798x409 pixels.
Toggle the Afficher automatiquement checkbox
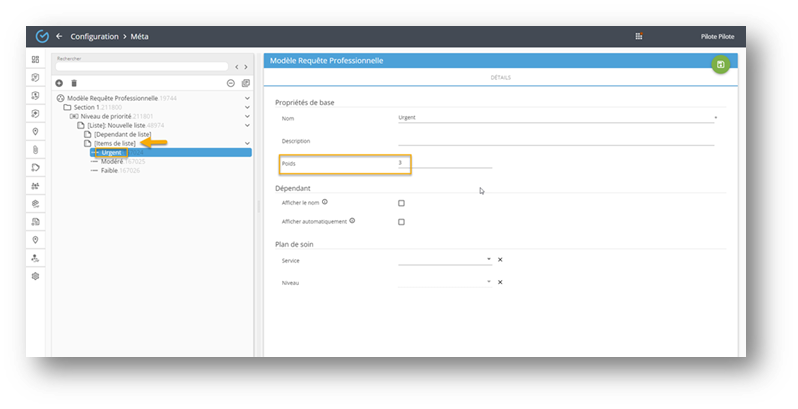click(401, 222)
